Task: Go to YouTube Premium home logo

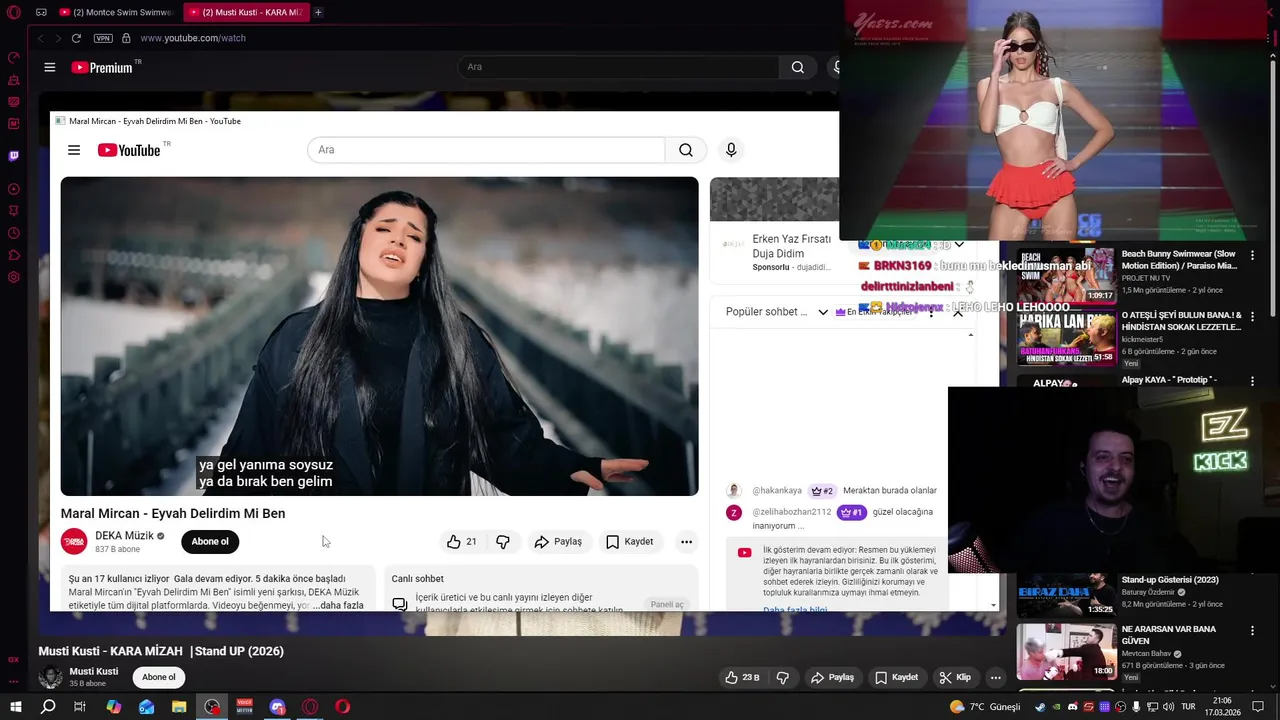Action: tap(103, 67)
